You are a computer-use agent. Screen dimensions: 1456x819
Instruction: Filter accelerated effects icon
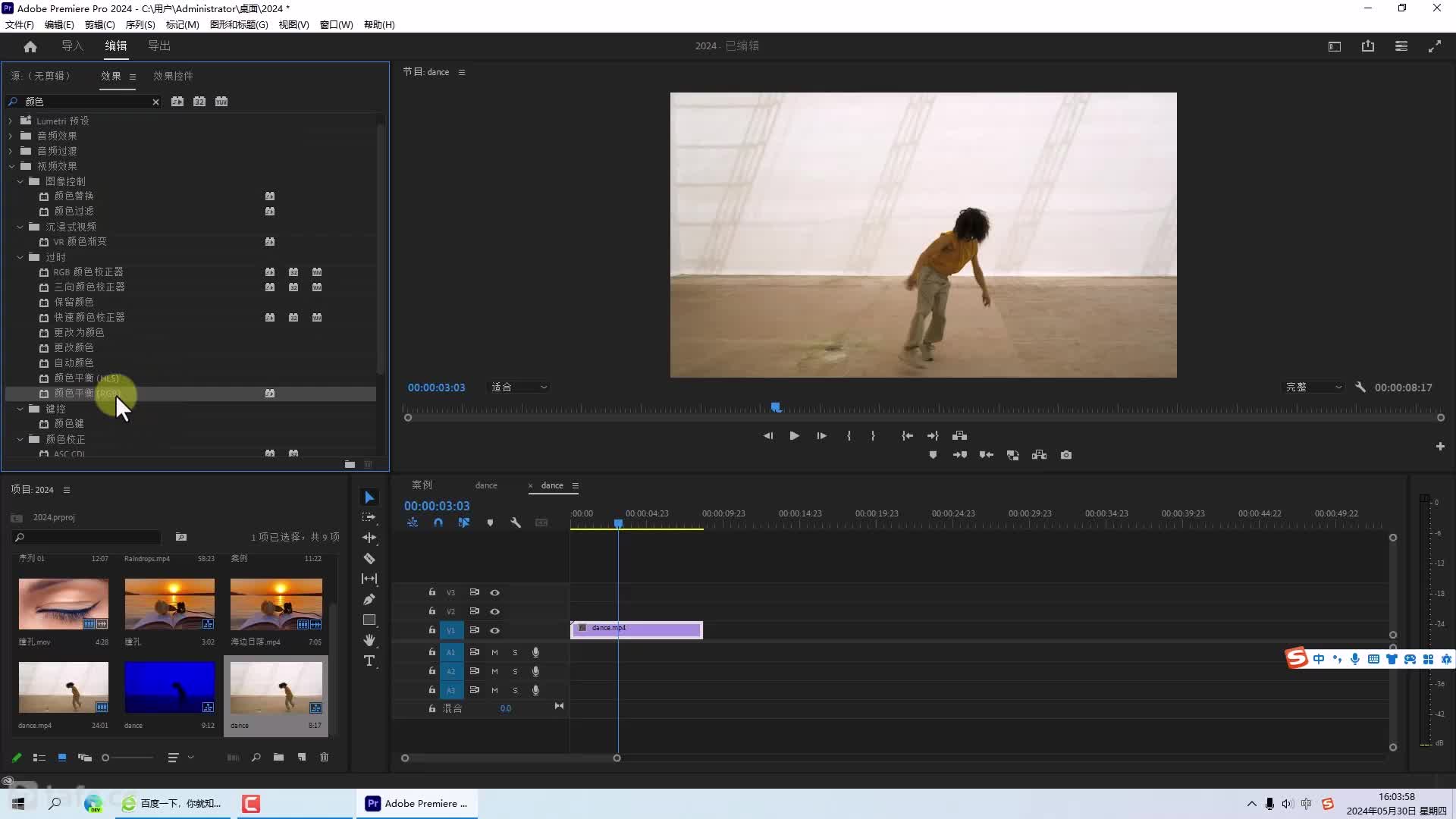tap(177, 102)
